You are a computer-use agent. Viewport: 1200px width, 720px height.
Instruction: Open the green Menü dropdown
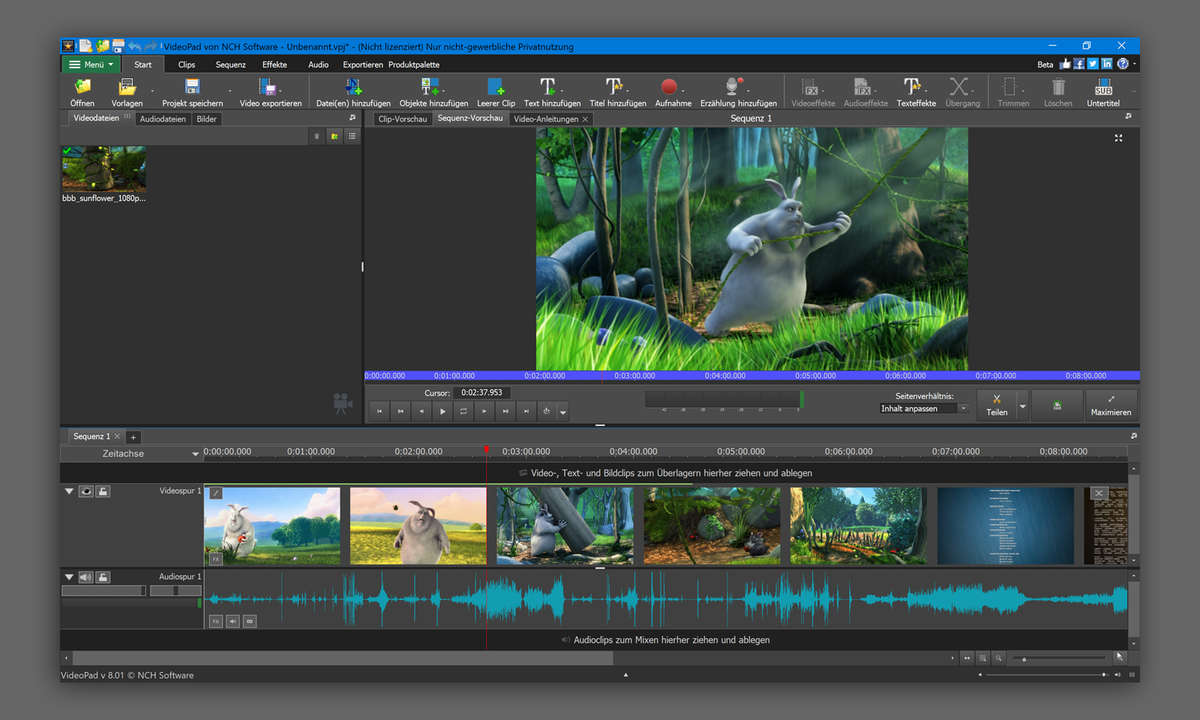tap(90, 64)
